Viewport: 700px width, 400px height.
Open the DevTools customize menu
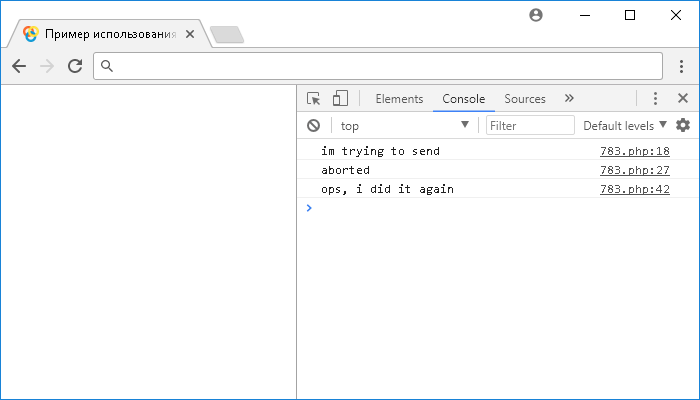click(x=655, y=98)
